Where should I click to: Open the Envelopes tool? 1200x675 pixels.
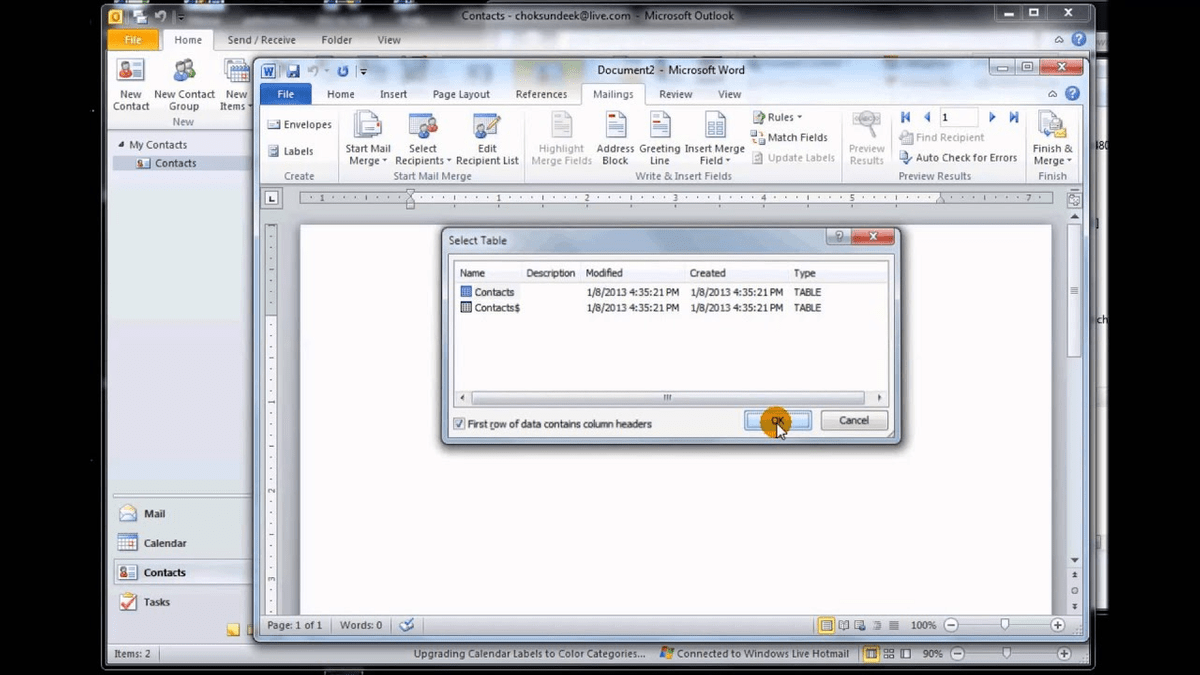coord(299,123)
